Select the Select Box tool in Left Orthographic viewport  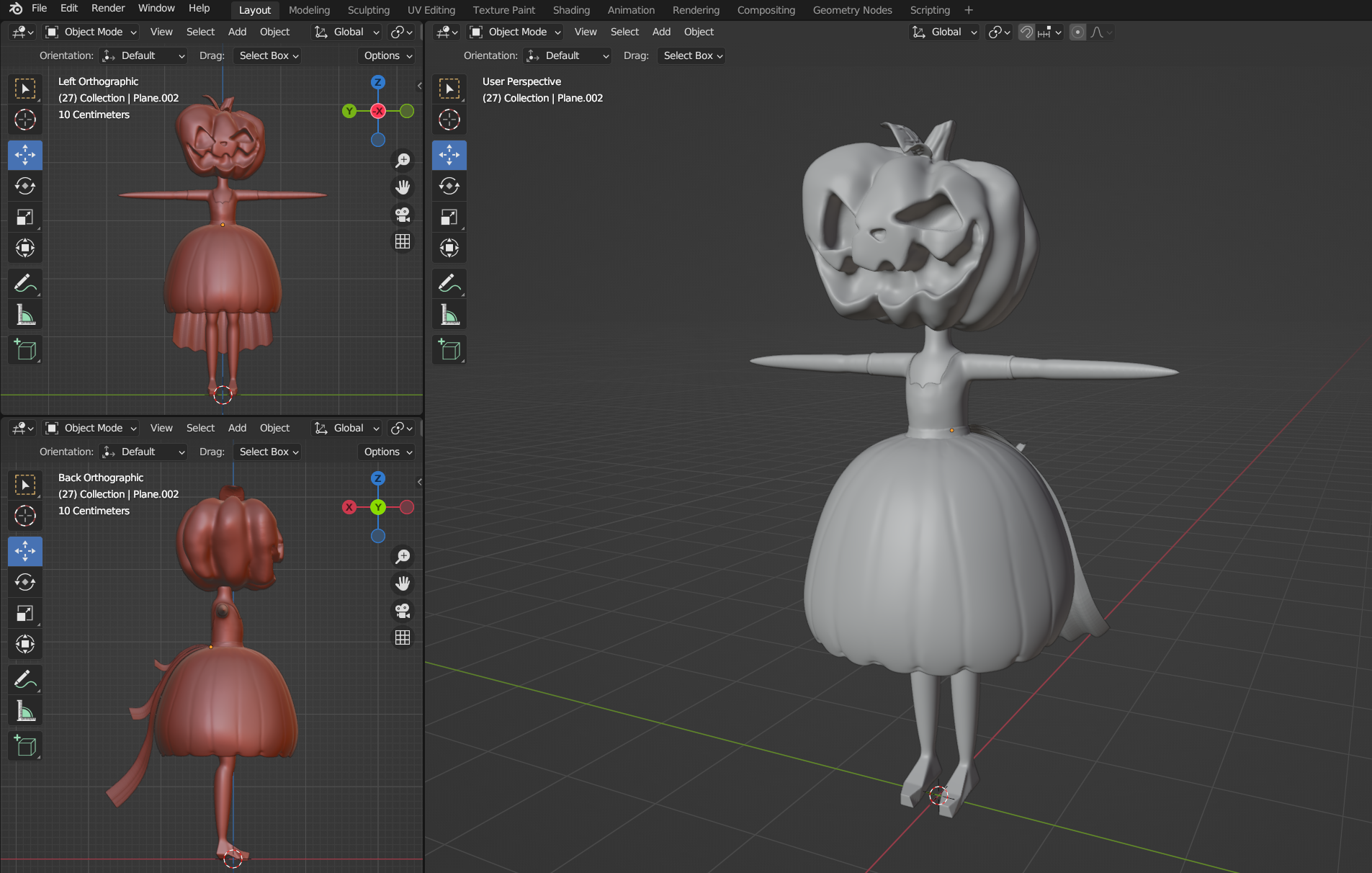(x=25, y=89)
